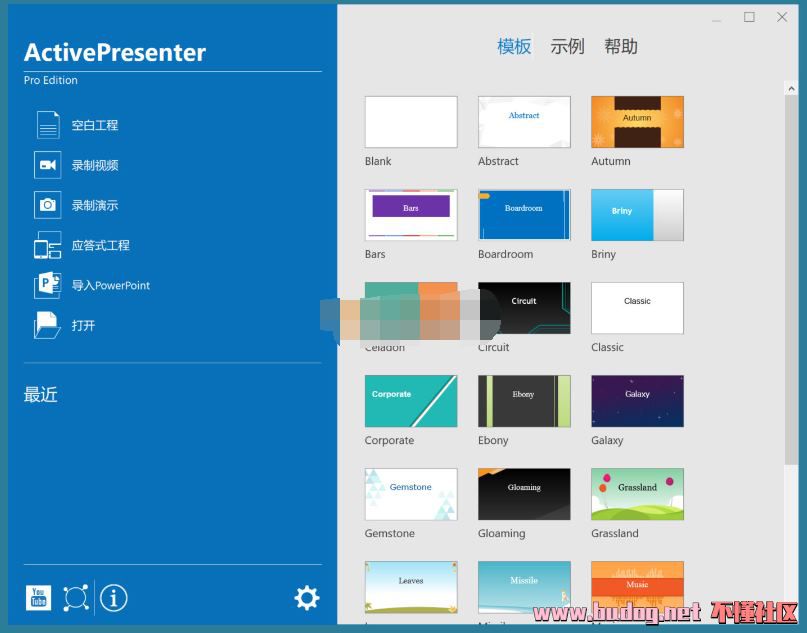Pick the Circuit template thumbnail
This screenshot has width=807, height=633.
[524, 308]
